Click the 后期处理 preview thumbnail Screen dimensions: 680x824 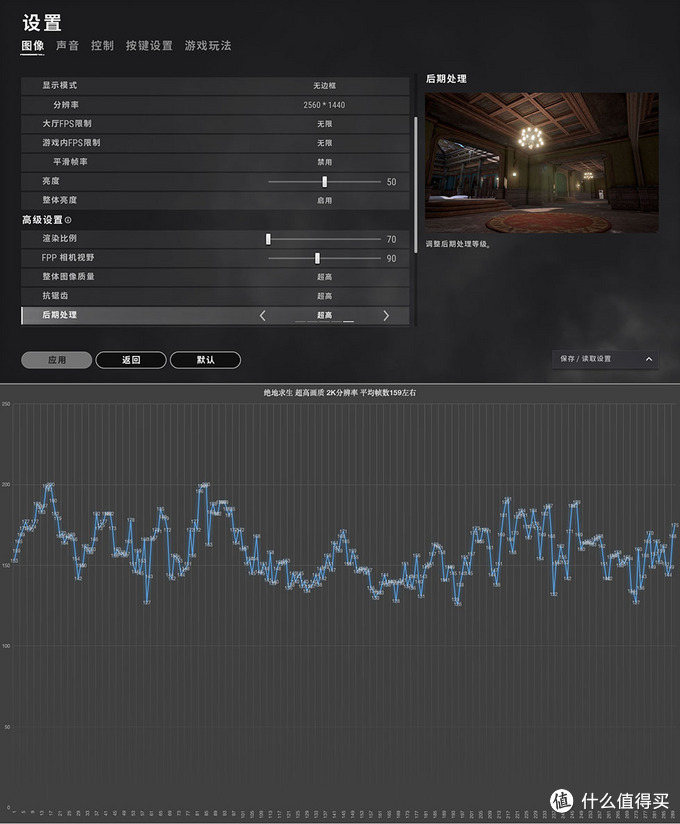pyautogui.click(x=542, y=163)
